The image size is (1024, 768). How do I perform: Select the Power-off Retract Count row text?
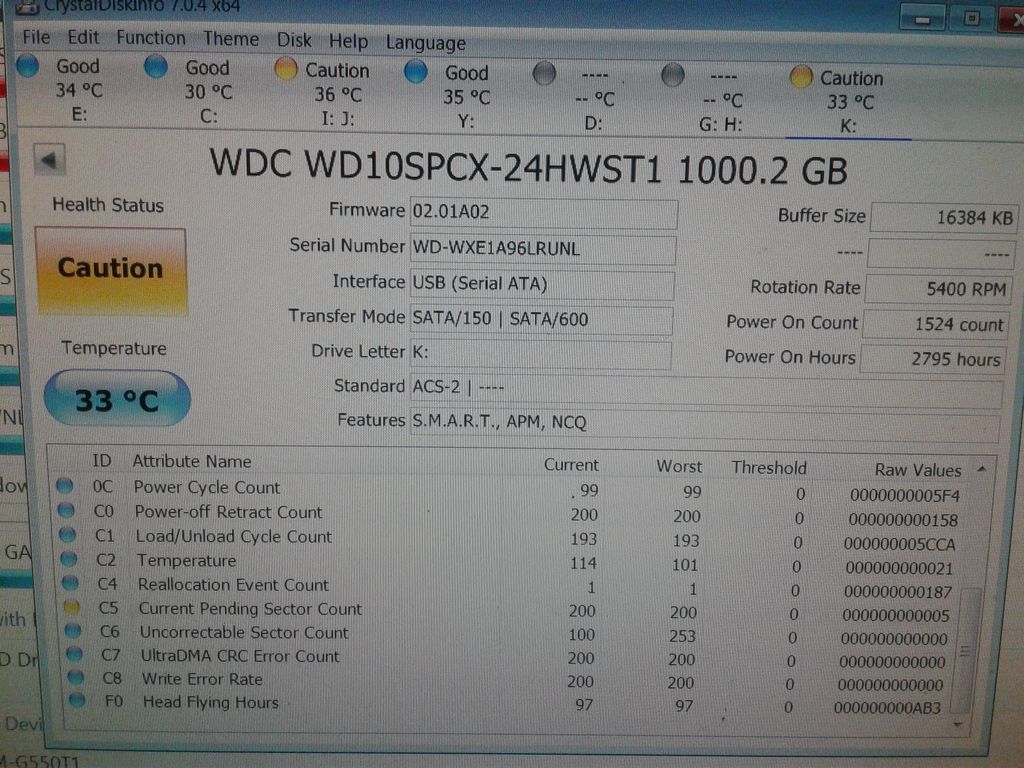tap(229, 511)
